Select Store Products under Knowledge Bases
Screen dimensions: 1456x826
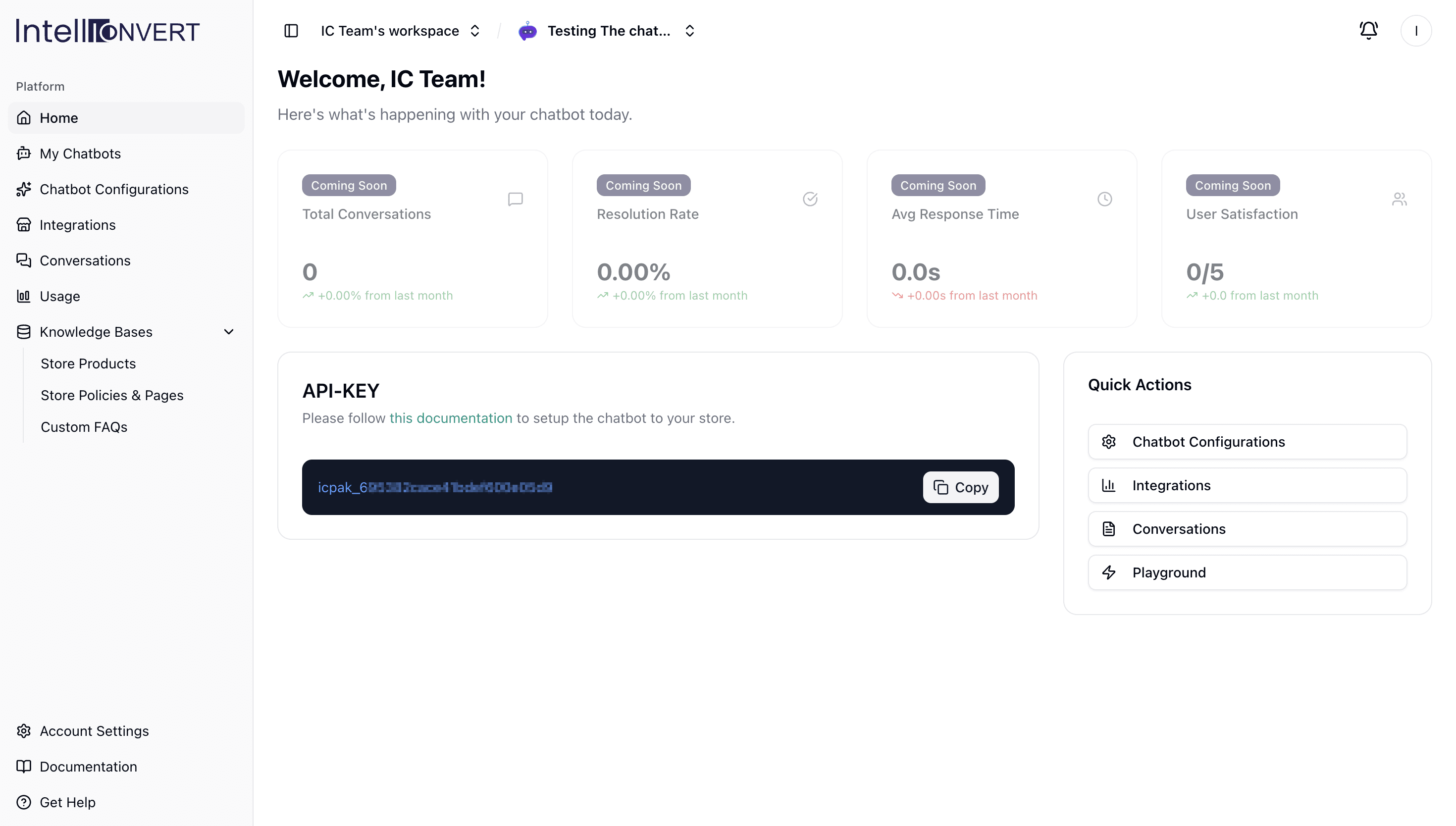click(x=88, y=363)
